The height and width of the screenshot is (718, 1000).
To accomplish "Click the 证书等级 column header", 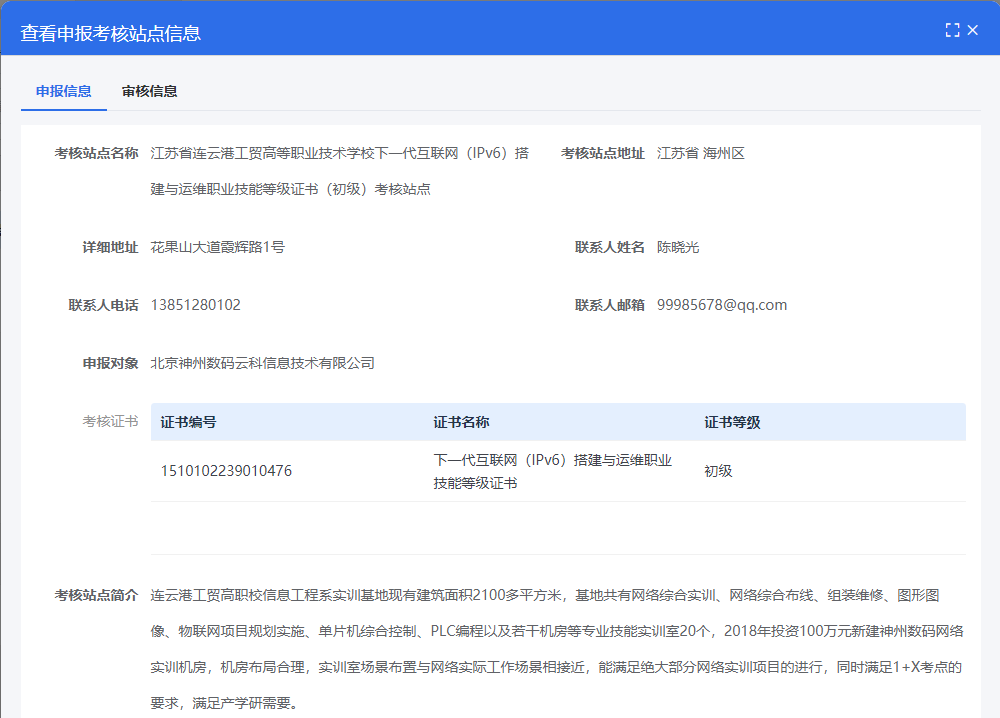I will coord(732,422).
